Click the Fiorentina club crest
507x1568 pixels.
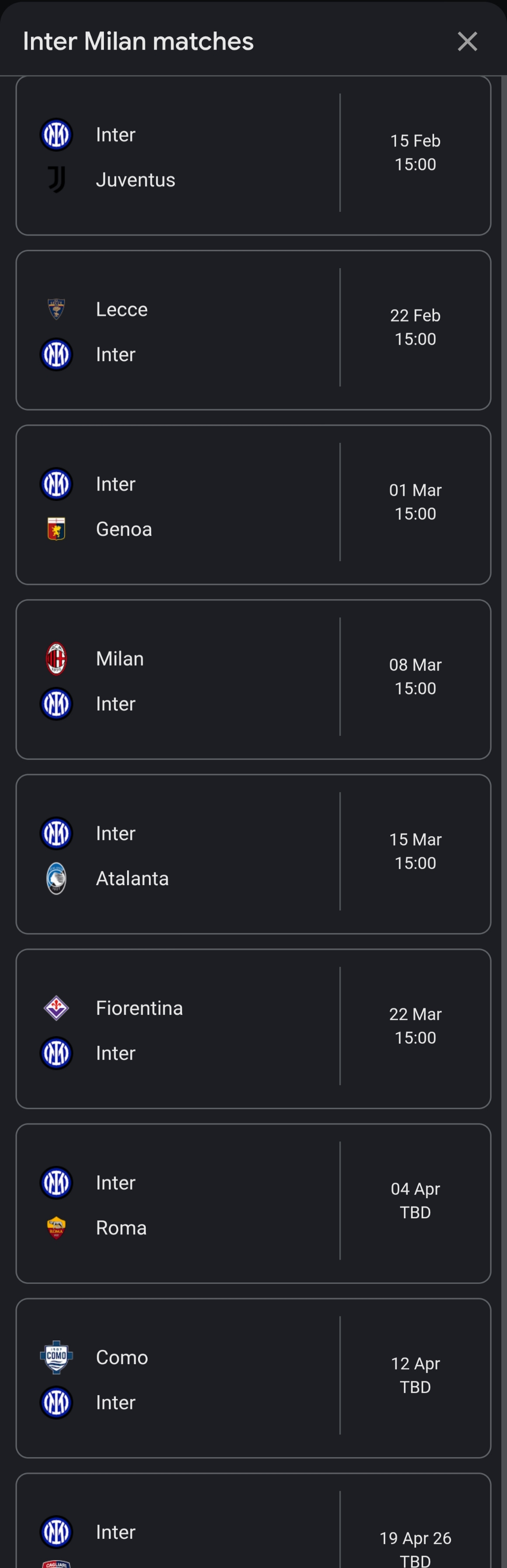[x=56, y=1008]
